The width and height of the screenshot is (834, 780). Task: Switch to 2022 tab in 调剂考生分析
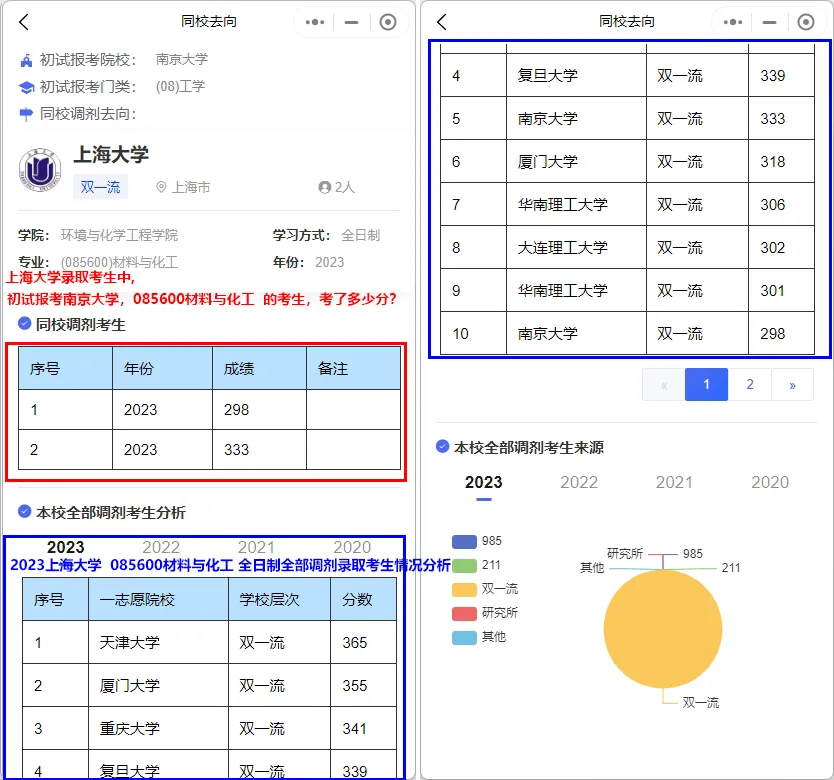coord(161,547)
